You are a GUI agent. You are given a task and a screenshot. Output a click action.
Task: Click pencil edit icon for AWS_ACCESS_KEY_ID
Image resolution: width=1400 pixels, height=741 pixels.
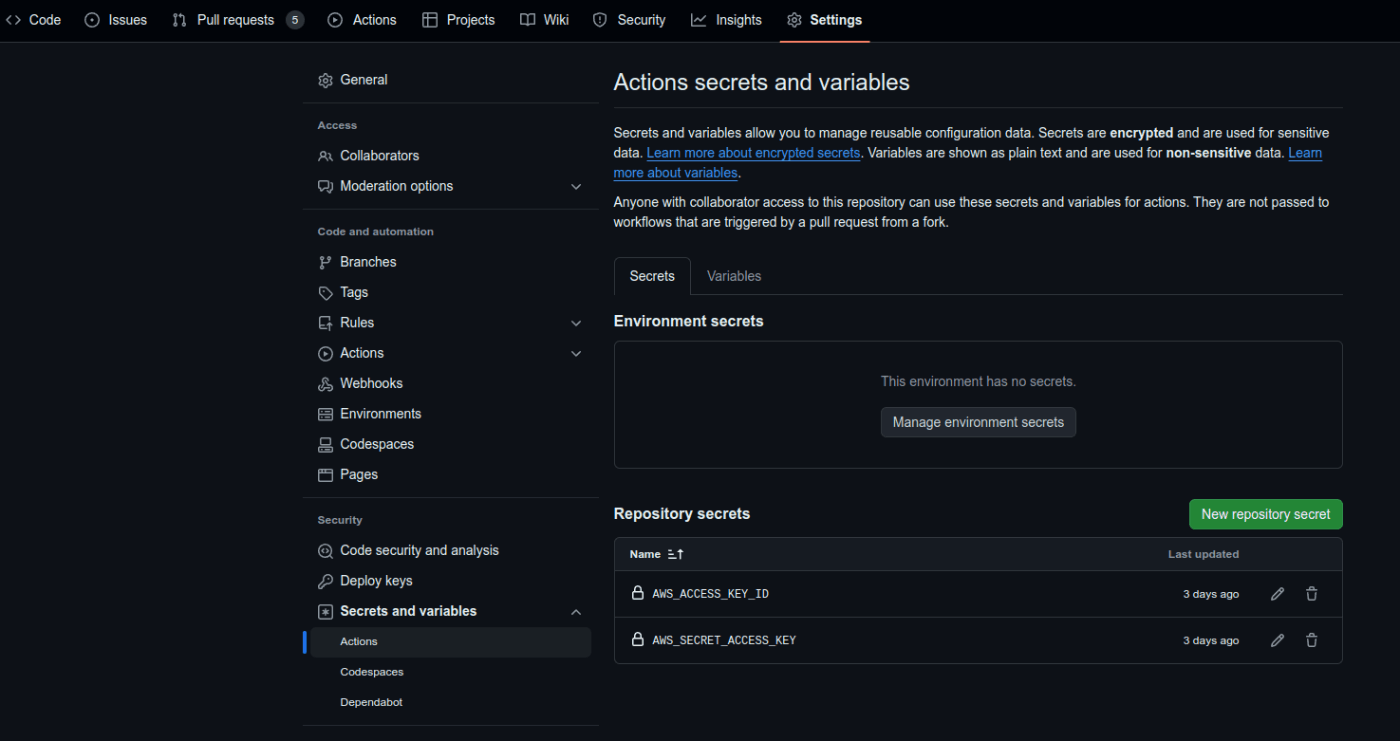pyautogui.click(x=1277, y=594)
